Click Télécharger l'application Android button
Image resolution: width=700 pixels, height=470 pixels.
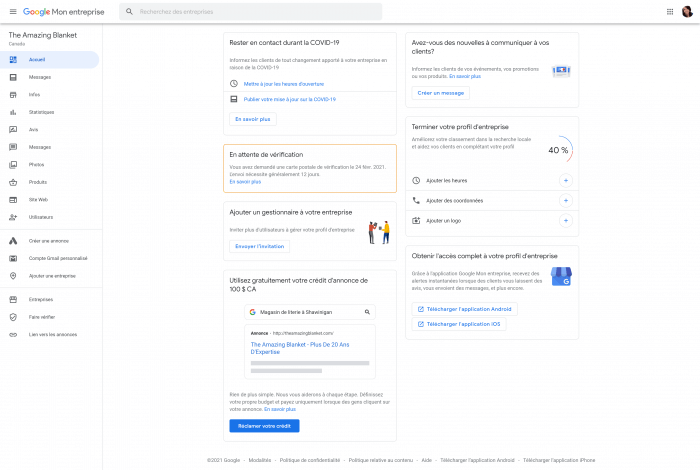point(465,309)
